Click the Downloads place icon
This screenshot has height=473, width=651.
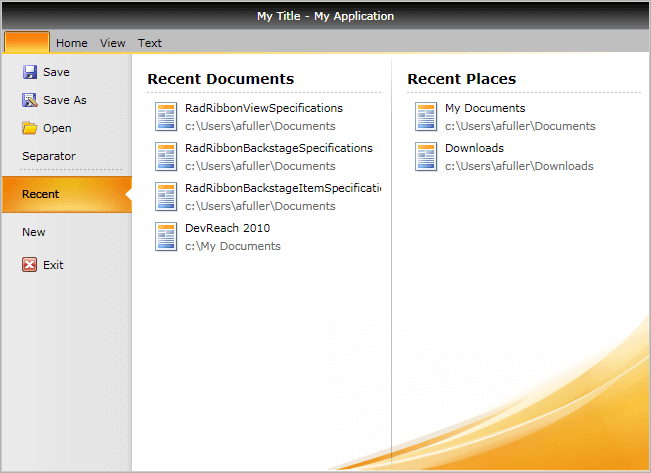(426, 157)
